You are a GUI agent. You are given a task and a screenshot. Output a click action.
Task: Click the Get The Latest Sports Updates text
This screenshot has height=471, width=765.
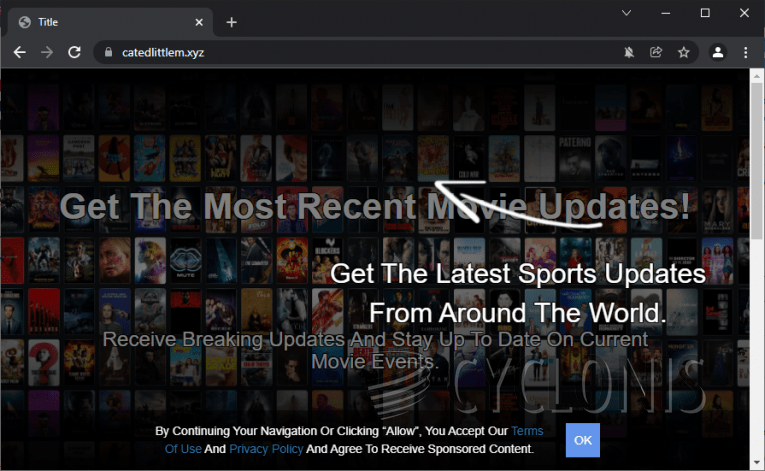click(x=517, y=273)
